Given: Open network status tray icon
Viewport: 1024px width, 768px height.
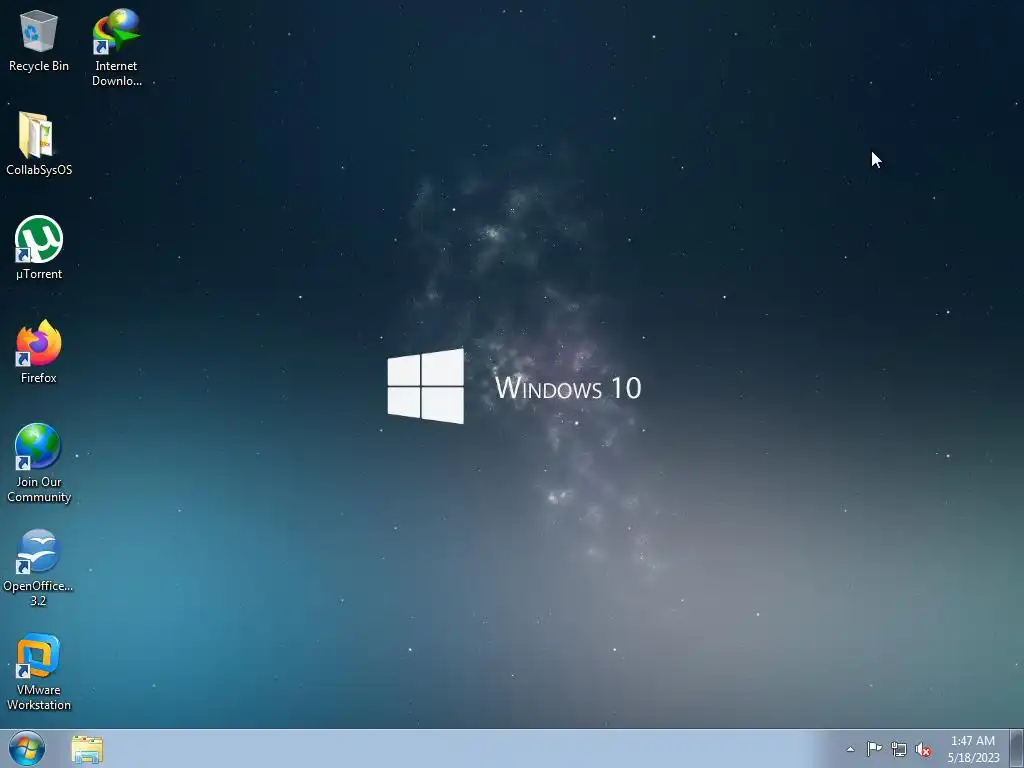Looking at the screenshot, I should point(899,749).
